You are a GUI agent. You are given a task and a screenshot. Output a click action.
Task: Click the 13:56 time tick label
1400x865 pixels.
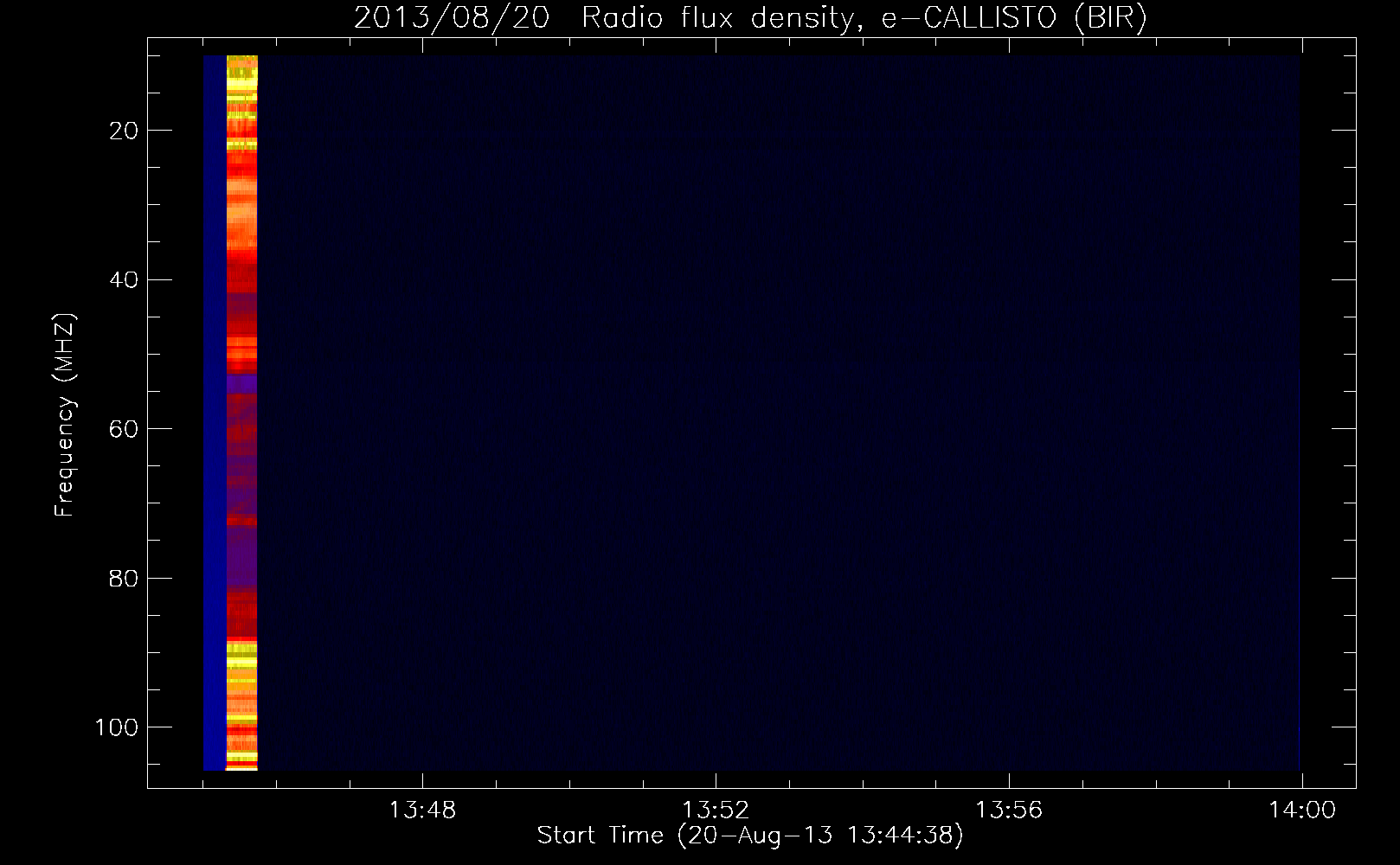coord(1009,811)
